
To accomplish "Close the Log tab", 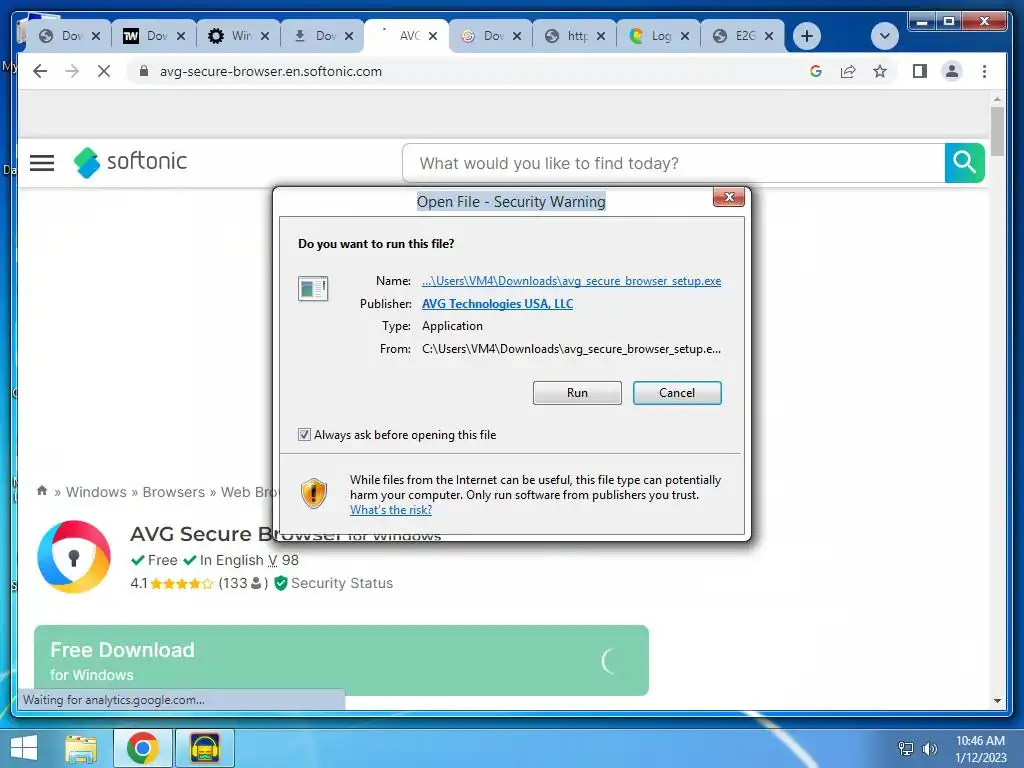I will [684, 36].
